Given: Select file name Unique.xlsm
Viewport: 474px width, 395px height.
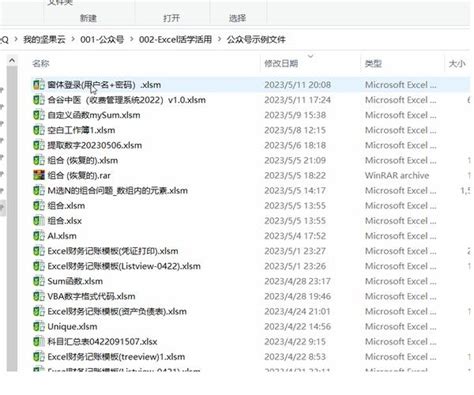Looking at the screenshot, I should tap(72, 327).
